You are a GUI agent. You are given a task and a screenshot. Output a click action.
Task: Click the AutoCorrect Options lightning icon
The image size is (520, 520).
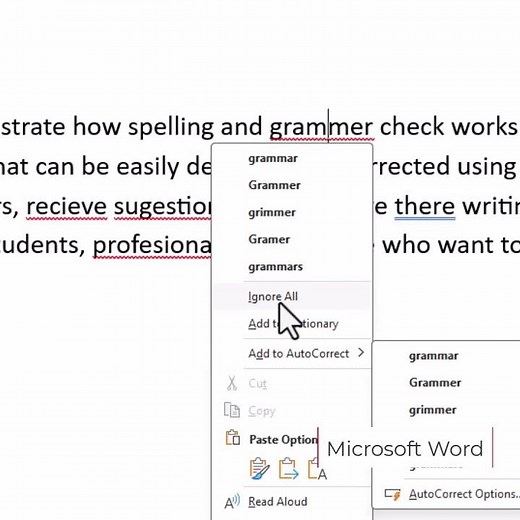(392, 494)
